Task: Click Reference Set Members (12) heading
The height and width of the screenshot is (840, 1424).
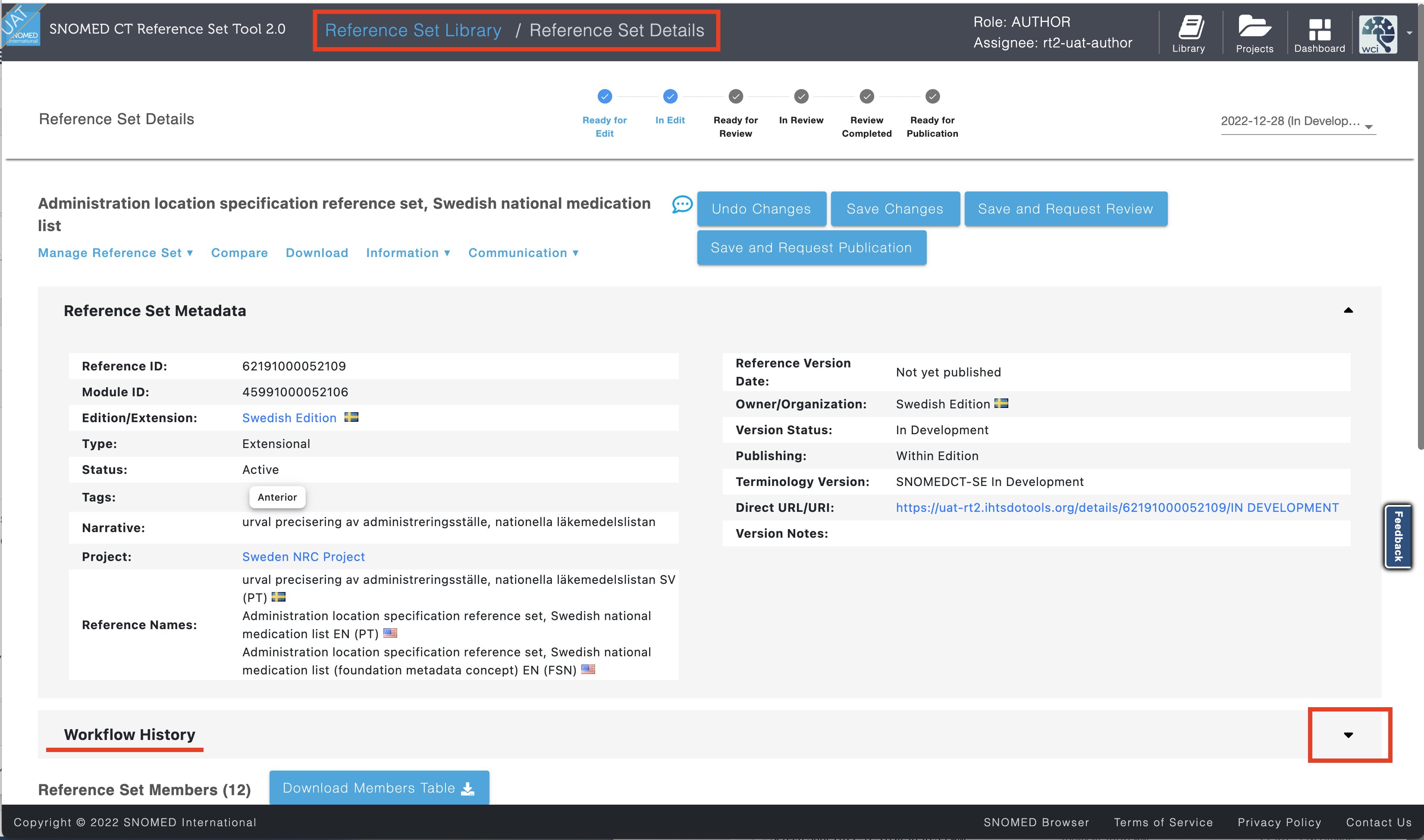Action: pos(144,790)
